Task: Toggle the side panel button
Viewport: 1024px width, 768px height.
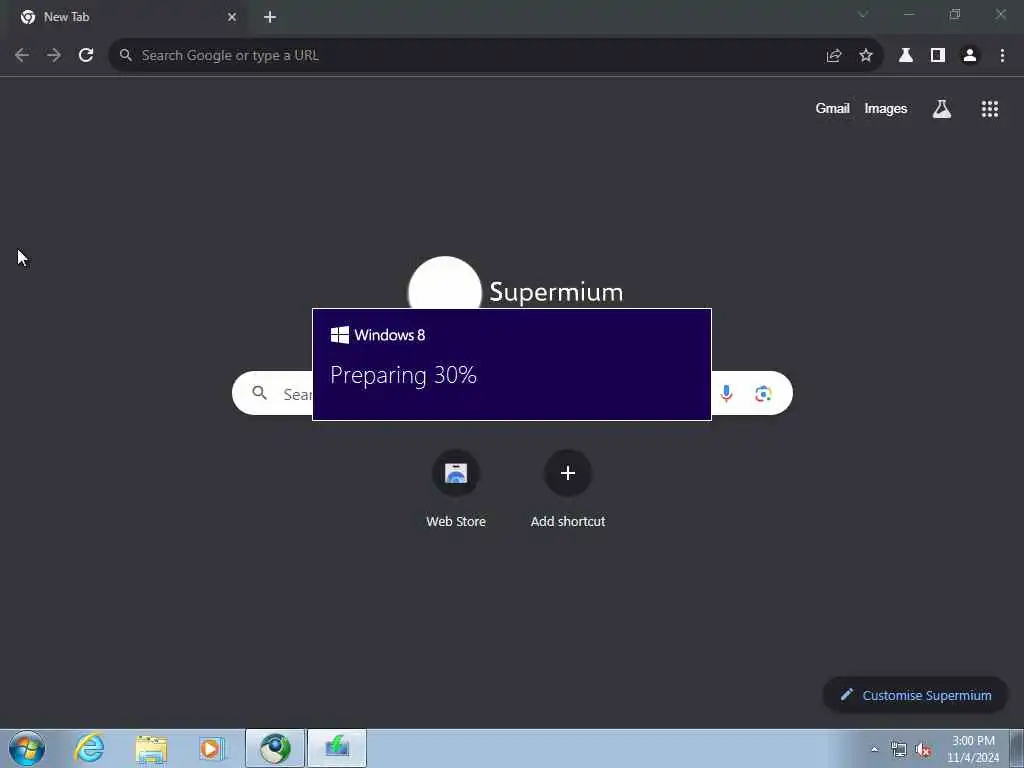Action: [x=938, y=56]
